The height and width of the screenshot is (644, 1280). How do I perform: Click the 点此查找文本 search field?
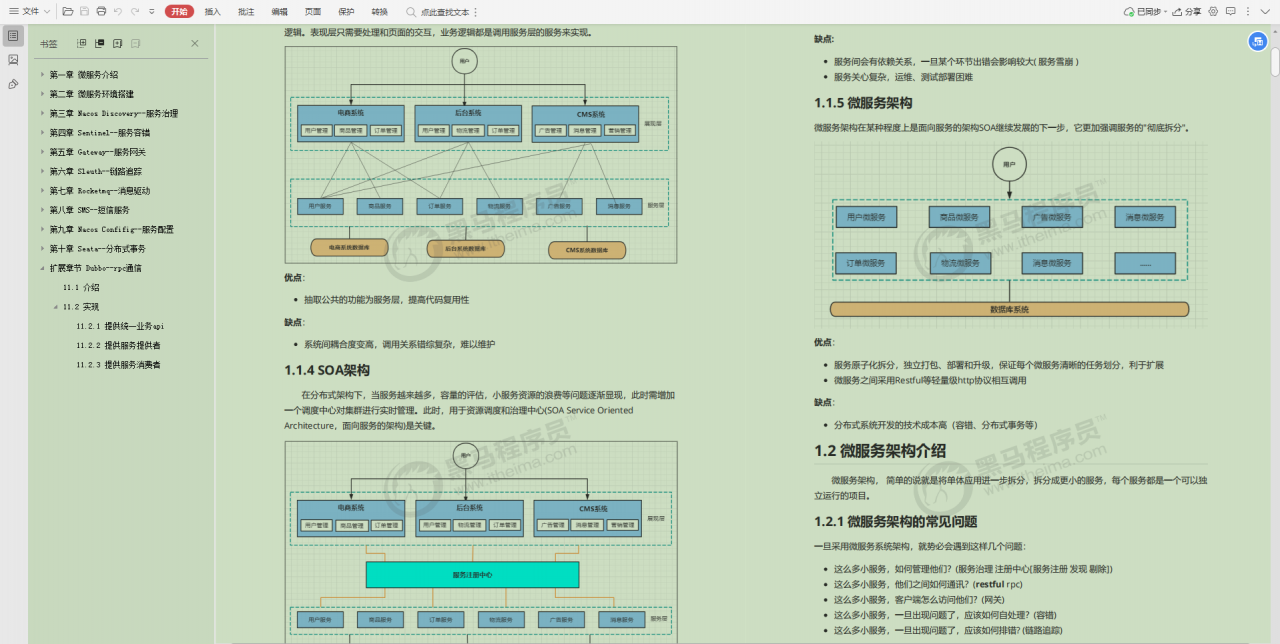pos(437,12)
